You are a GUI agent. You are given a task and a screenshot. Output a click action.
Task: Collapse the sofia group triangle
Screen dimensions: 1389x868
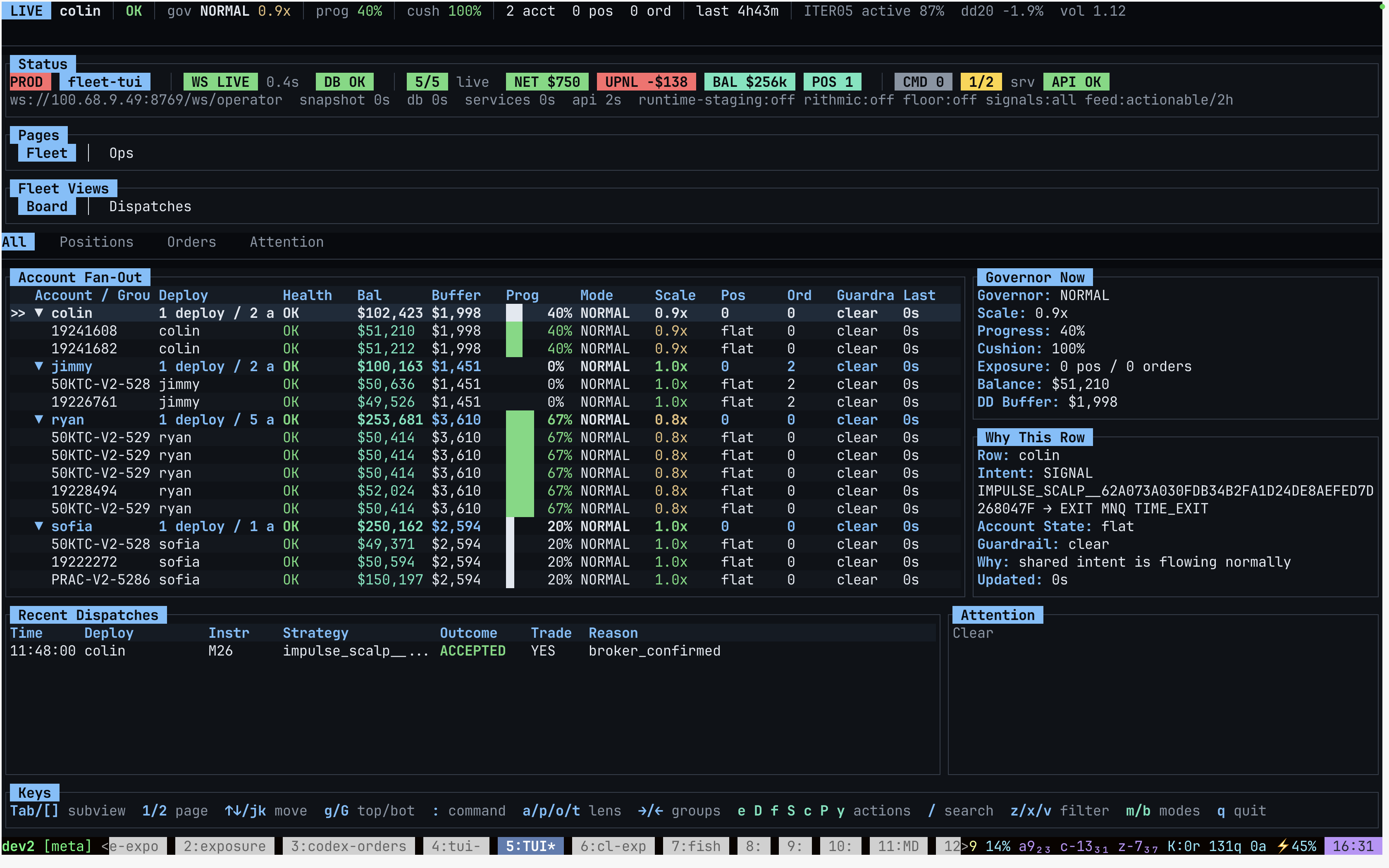39,527
